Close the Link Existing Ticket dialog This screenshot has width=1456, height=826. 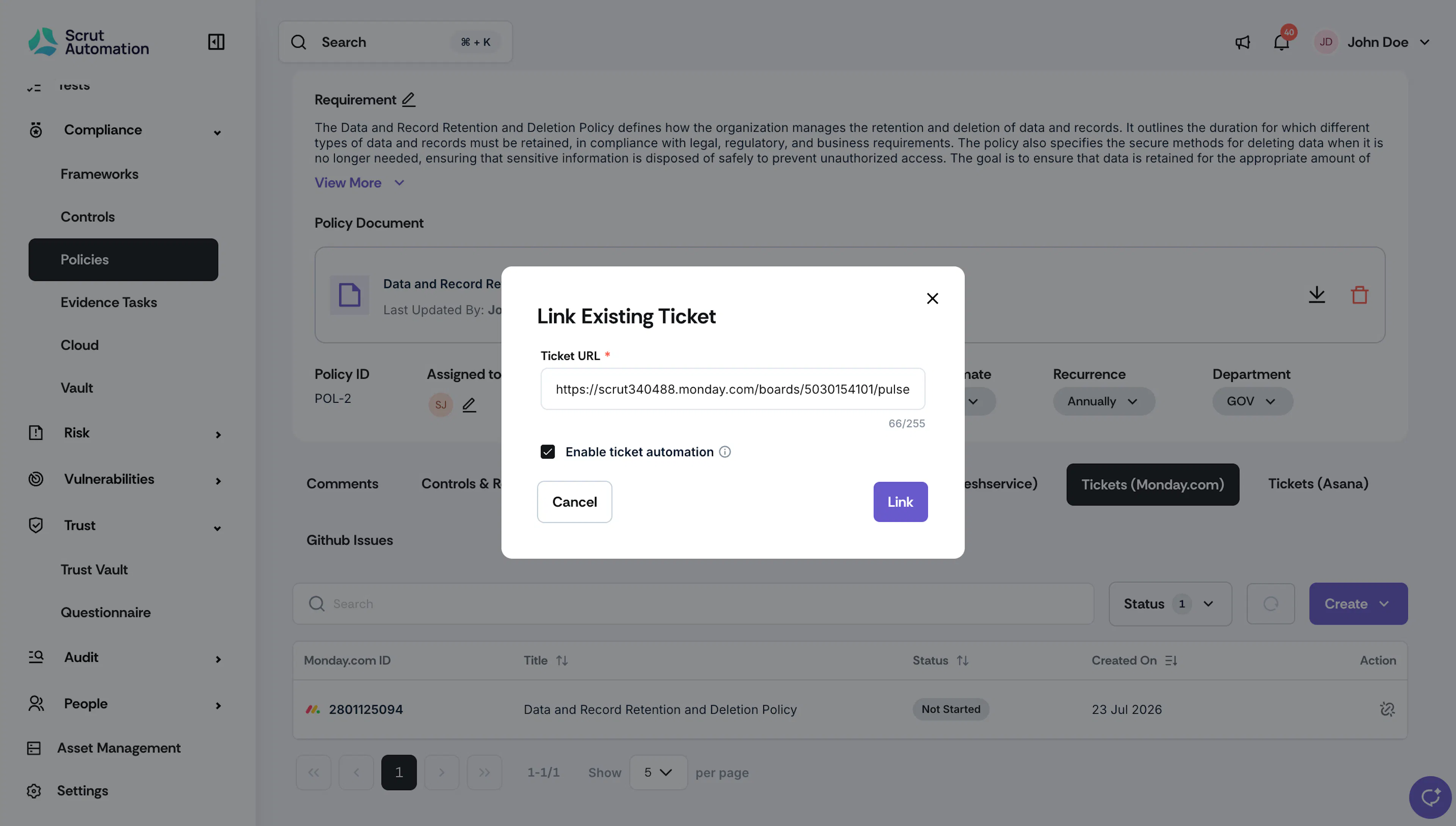coord(932,298)
